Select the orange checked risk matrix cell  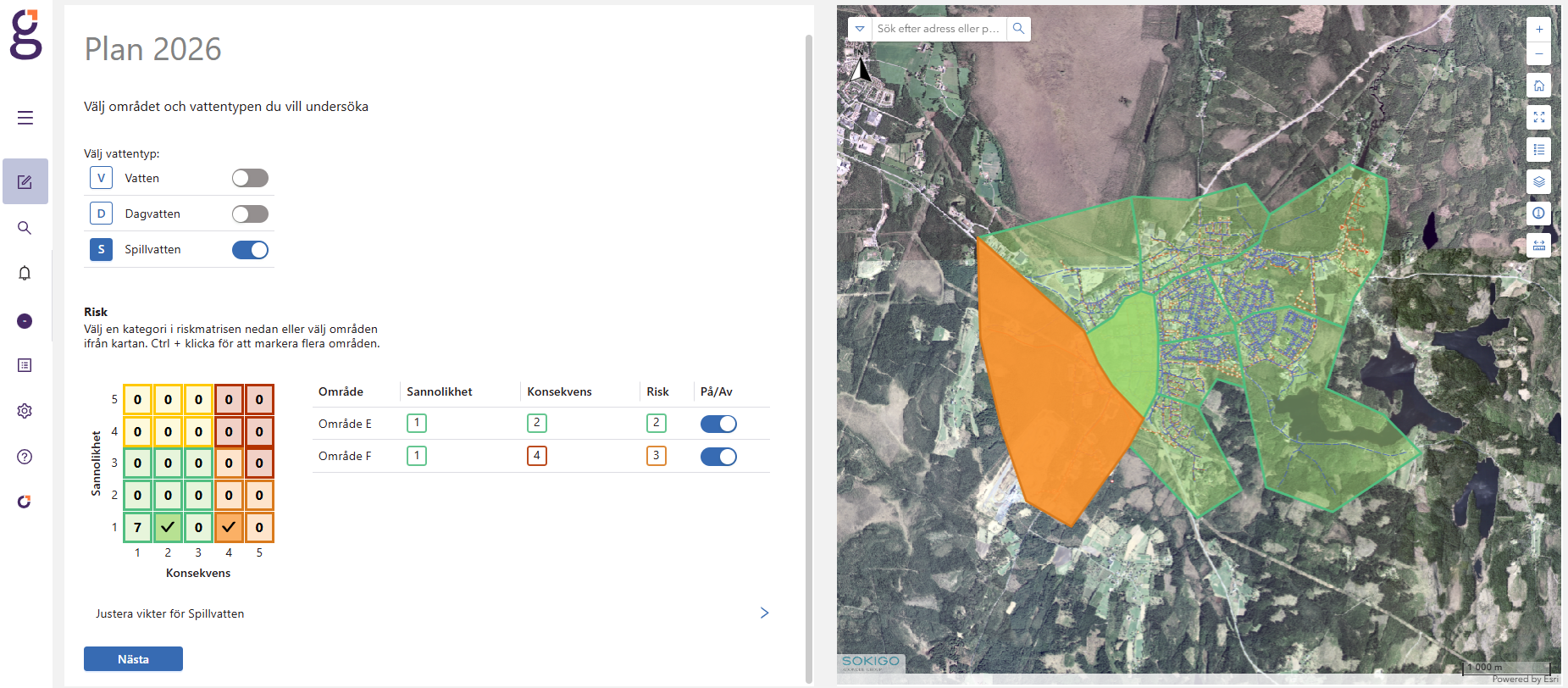(x=229, y=527)
